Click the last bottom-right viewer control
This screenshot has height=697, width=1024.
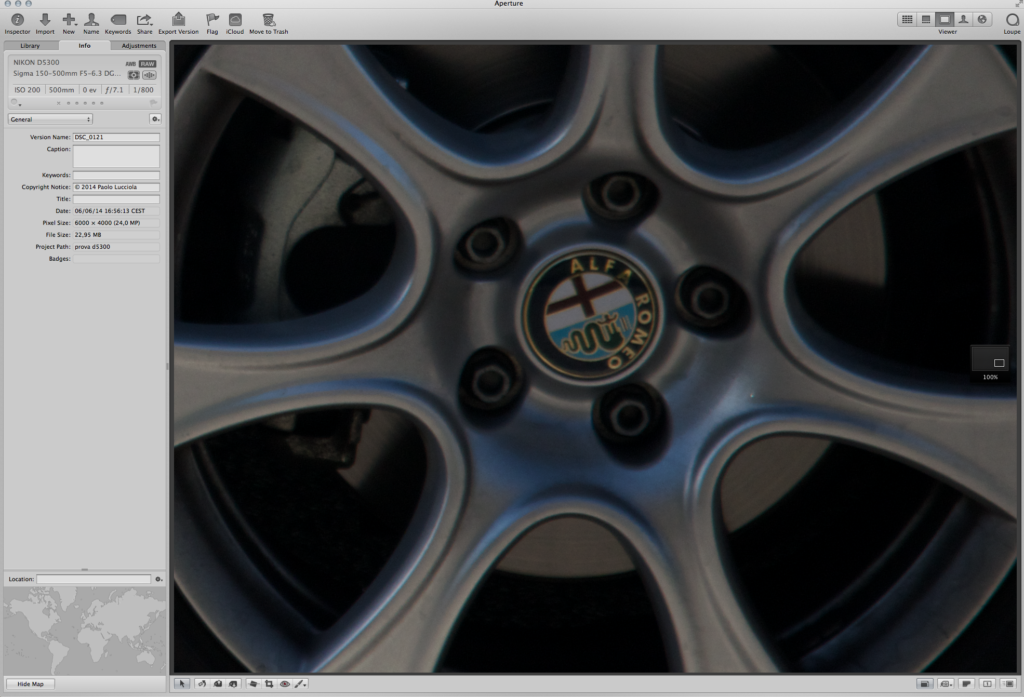tap(1009, 684)
